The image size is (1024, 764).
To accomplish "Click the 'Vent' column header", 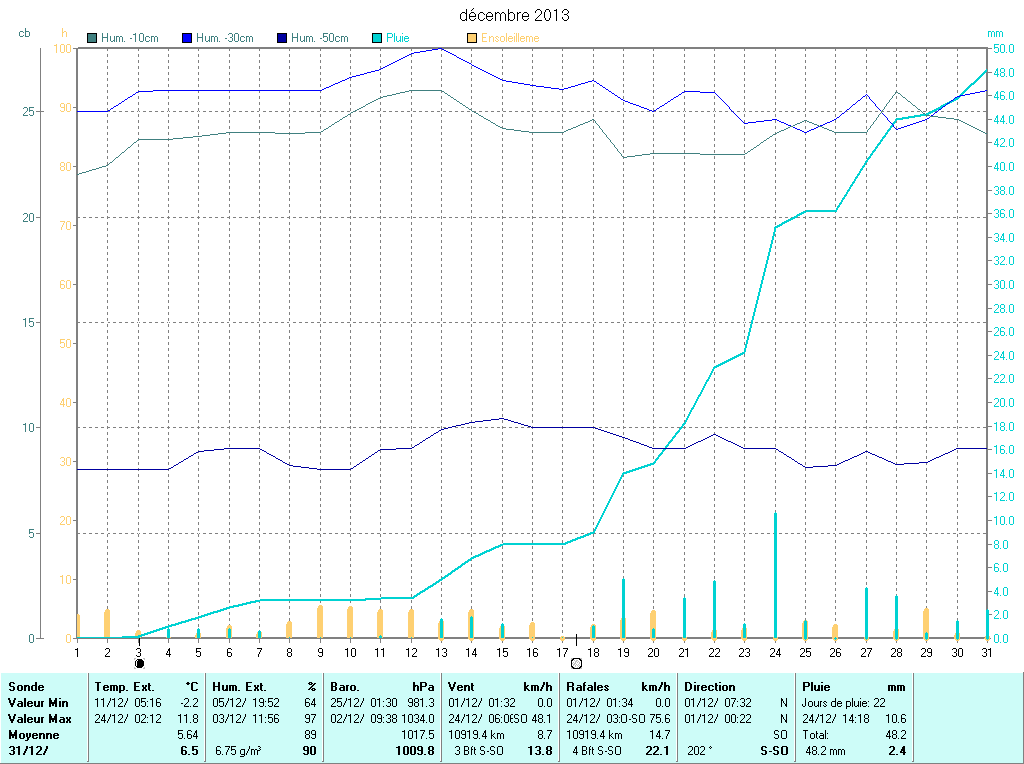I will click(460, 687).
